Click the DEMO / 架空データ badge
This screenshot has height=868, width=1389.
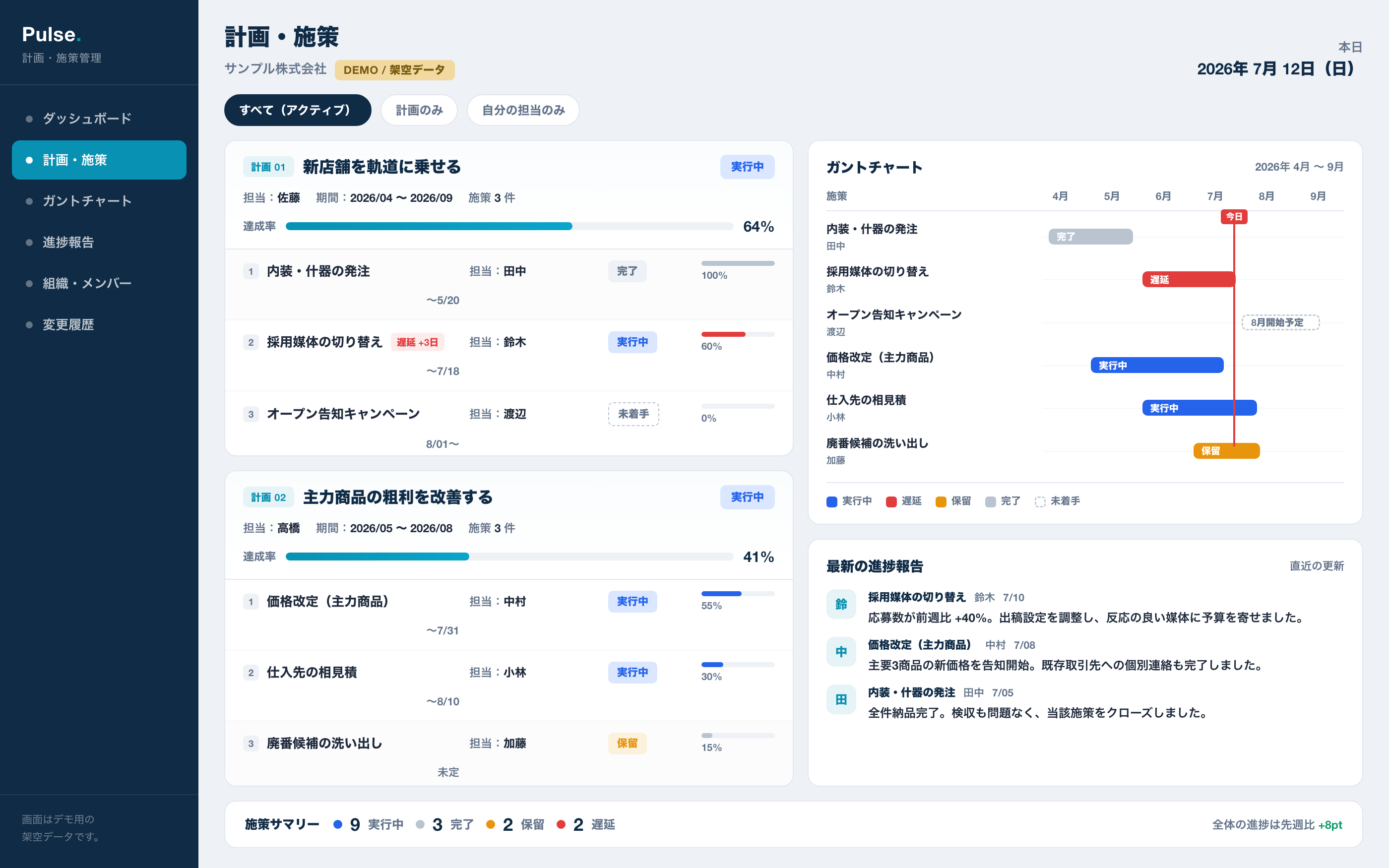pyautogui.click(x=394, y=70)
